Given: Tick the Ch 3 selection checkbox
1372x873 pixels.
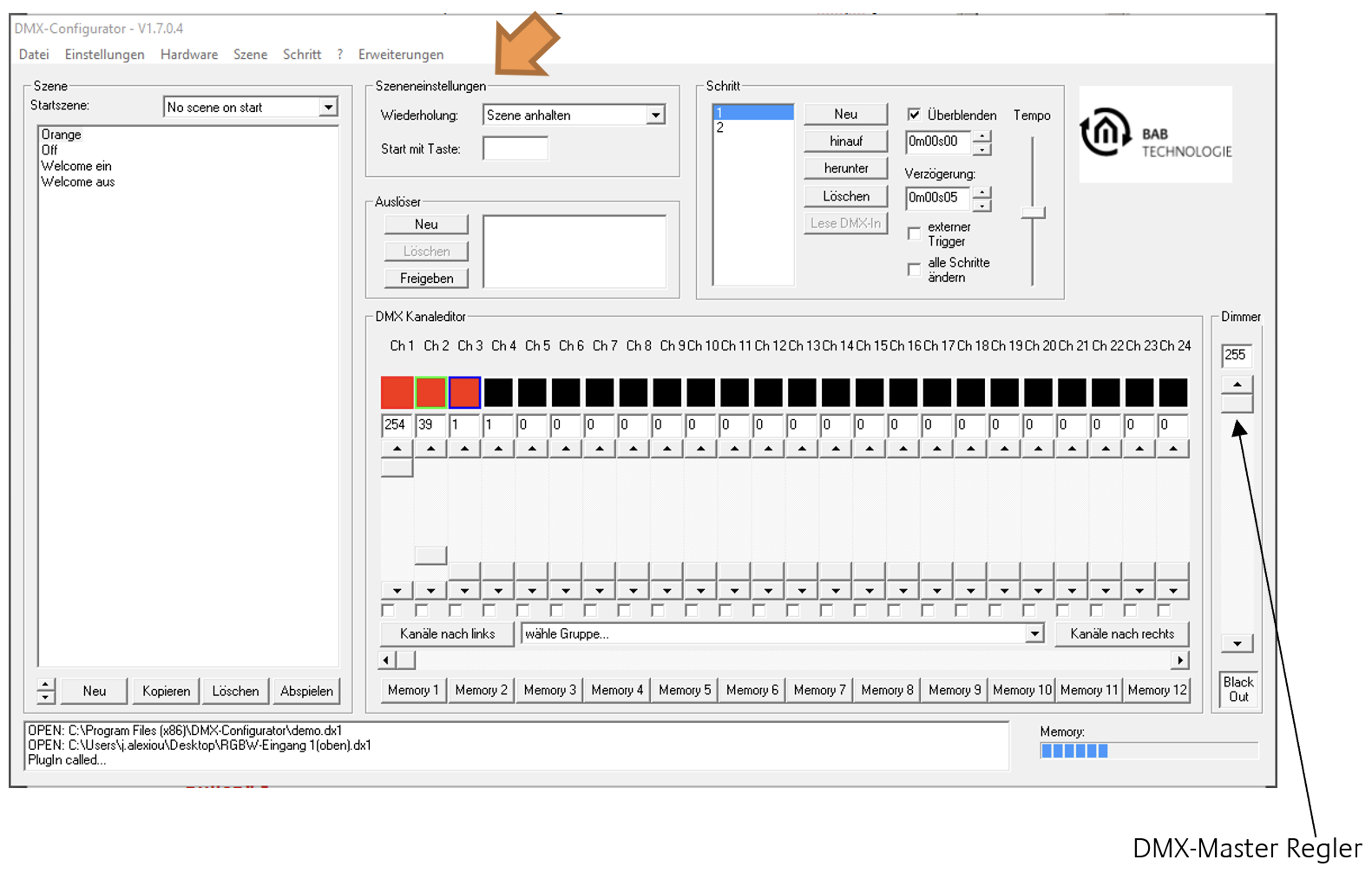Looking at the screenshot, I should click(455, 610).
